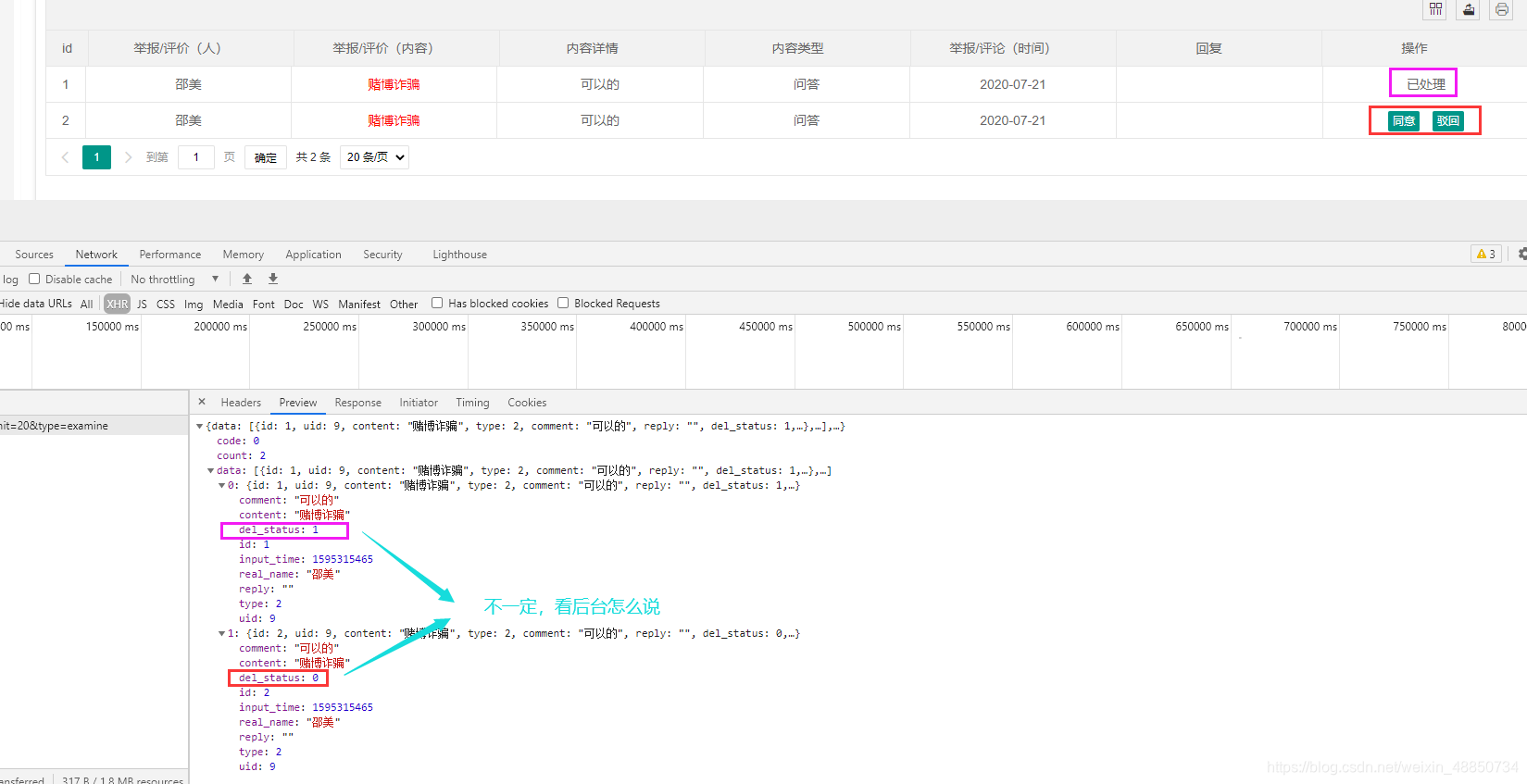Screen dimensions: 1527x784
Task: Filter requests by CSS type
Action: pos(166,304)
